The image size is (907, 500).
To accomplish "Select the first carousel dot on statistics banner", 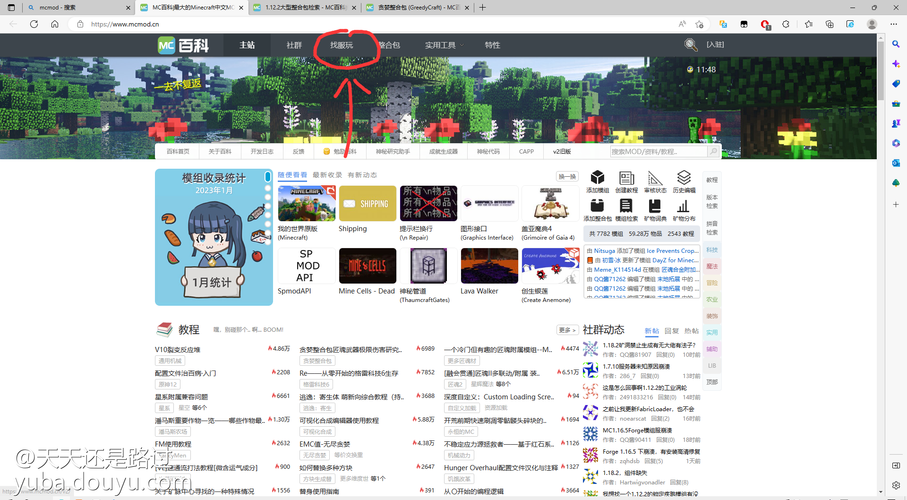I will 267,177.
